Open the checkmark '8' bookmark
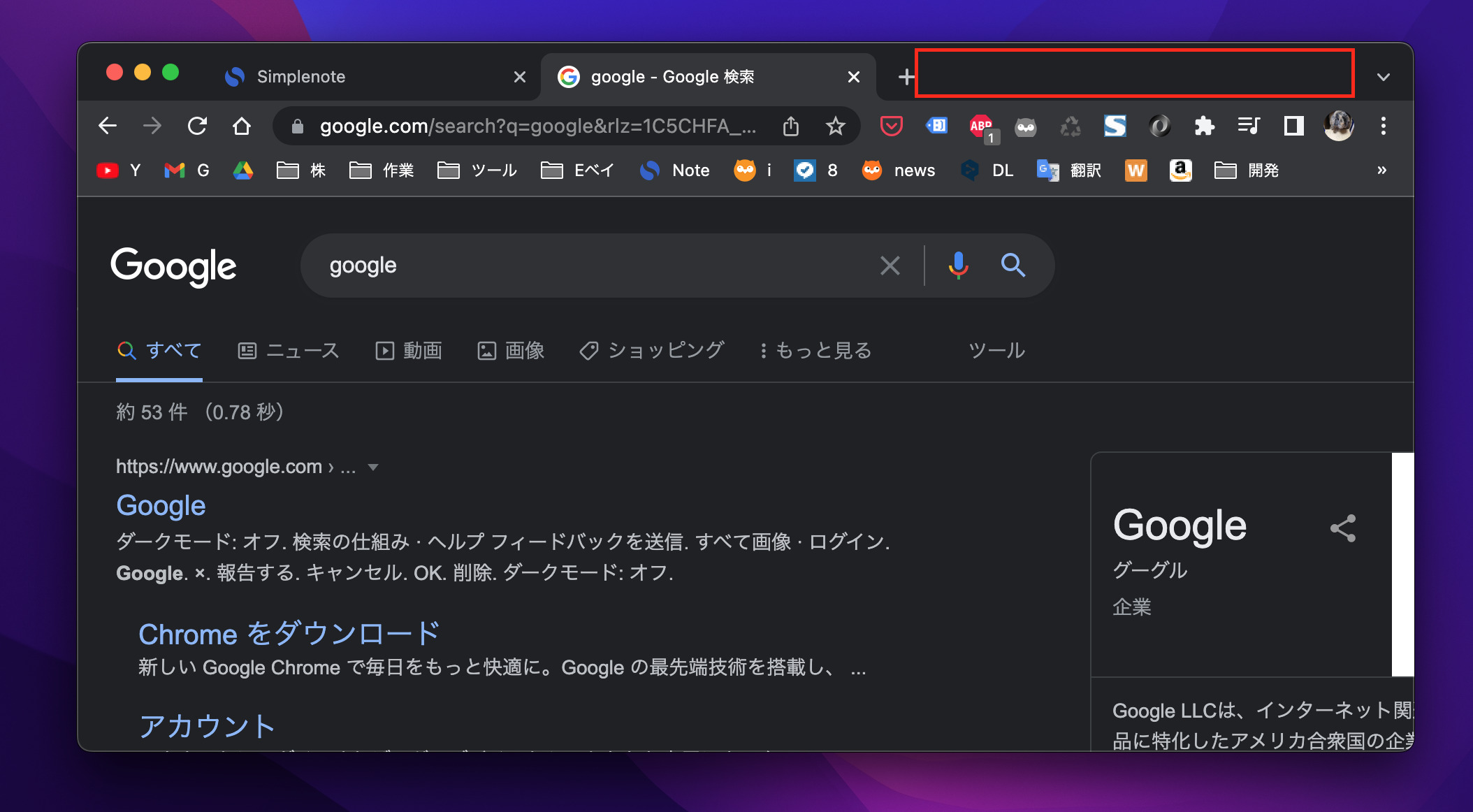The width and height of the screenshot is (1473, 812). point(815,171)
